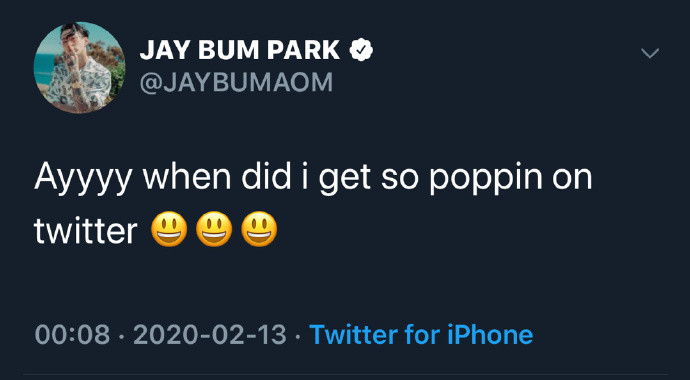Click the word "twitter" before the emojis

click(86, 231)
